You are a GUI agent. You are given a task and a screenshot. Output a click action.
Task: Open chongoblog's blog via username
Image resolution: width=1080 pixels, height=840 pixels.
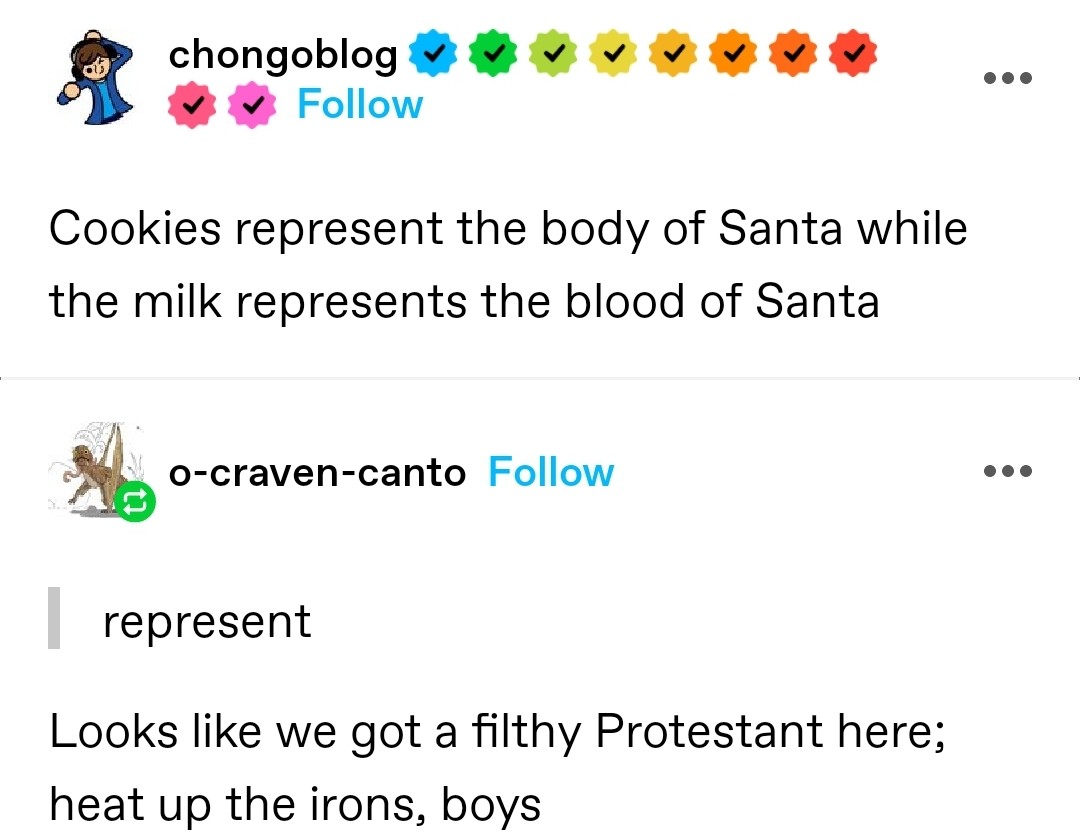pyautogui.click(x=283, y=55)
